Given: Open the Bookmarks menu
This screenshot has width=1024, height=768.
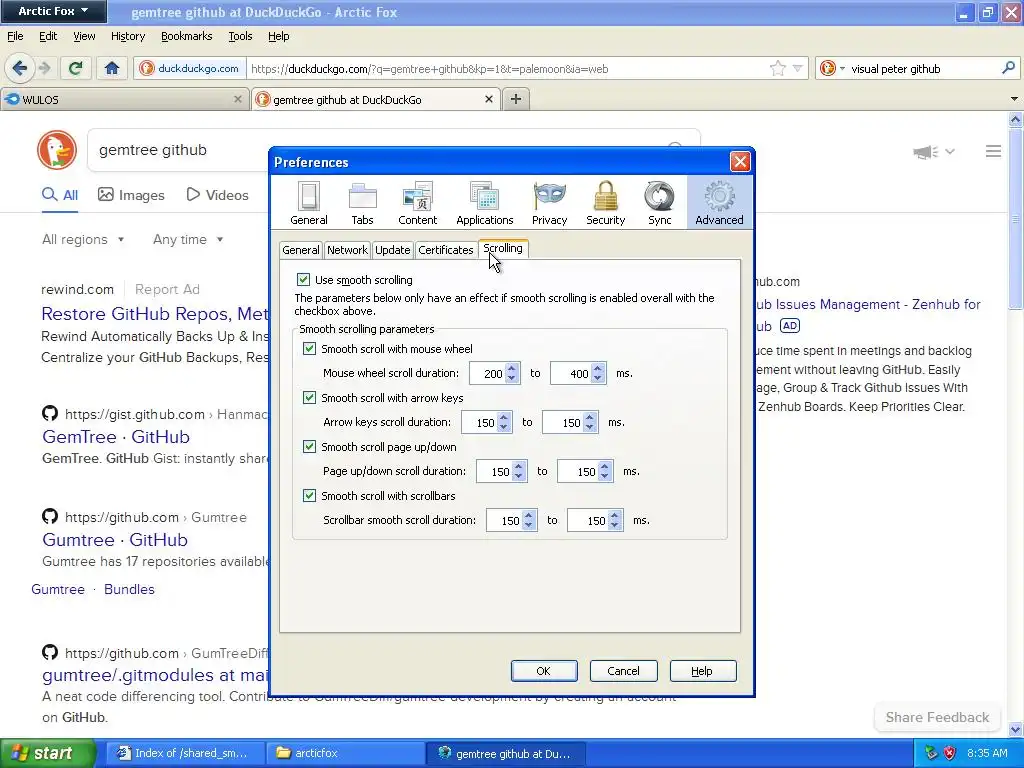Looking at the screenshot, I should [x=187, y=37].
